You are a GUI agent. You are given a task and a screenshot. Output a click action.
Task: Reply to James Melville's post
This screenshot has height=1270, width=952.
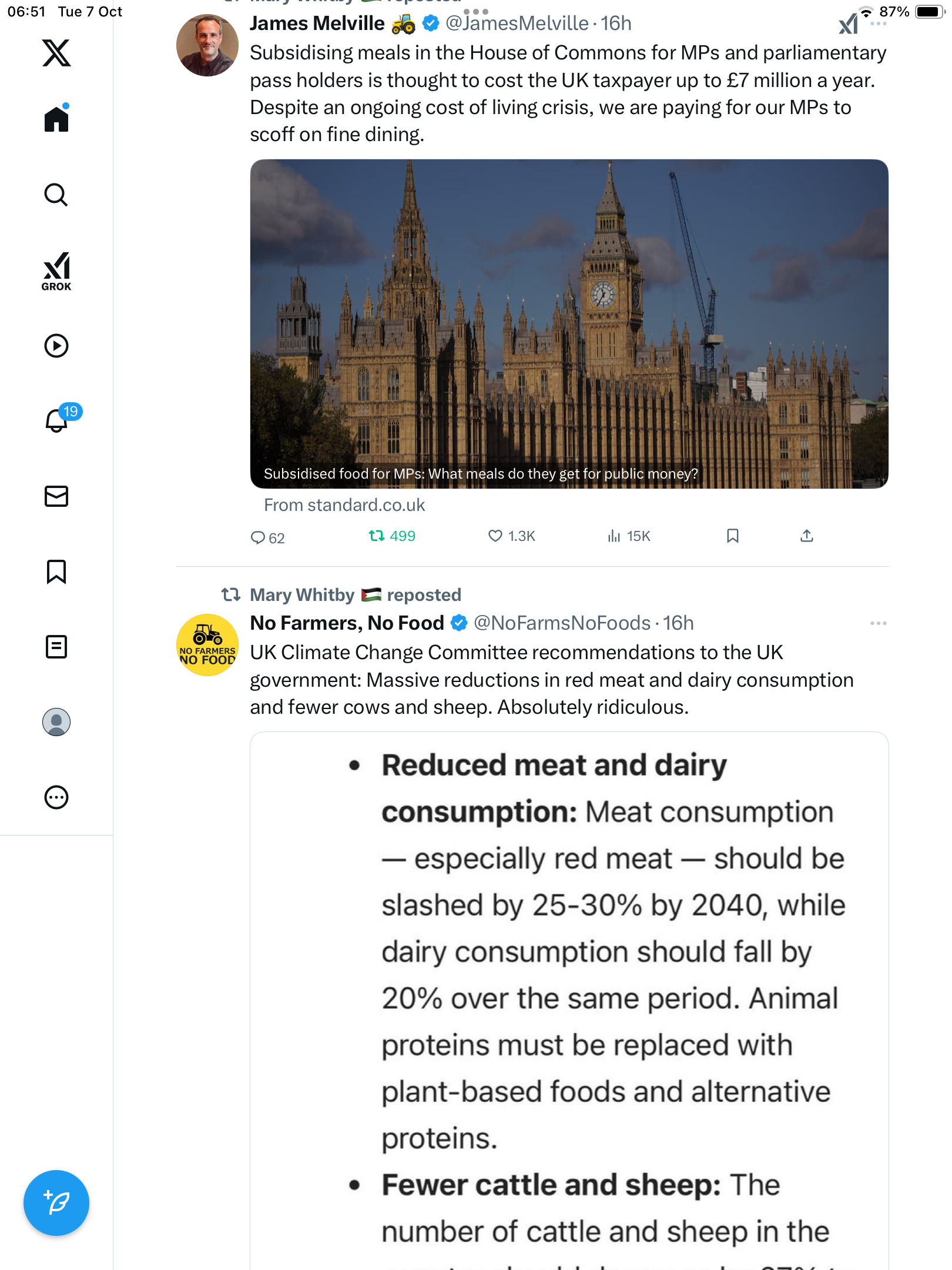(x=258, y=537)
